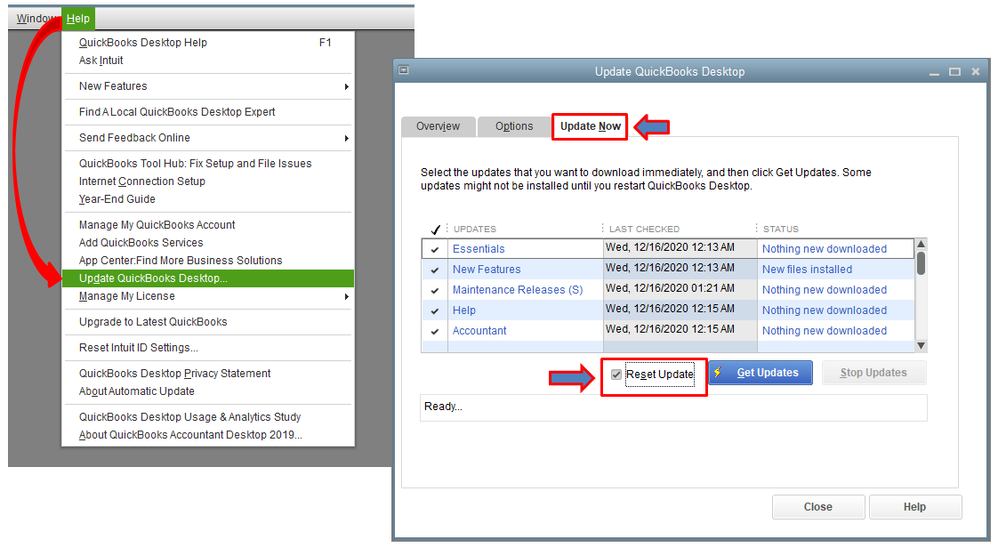Click the STATUS column header
This screenshot has width=998, height=548.
click(780, 229)
